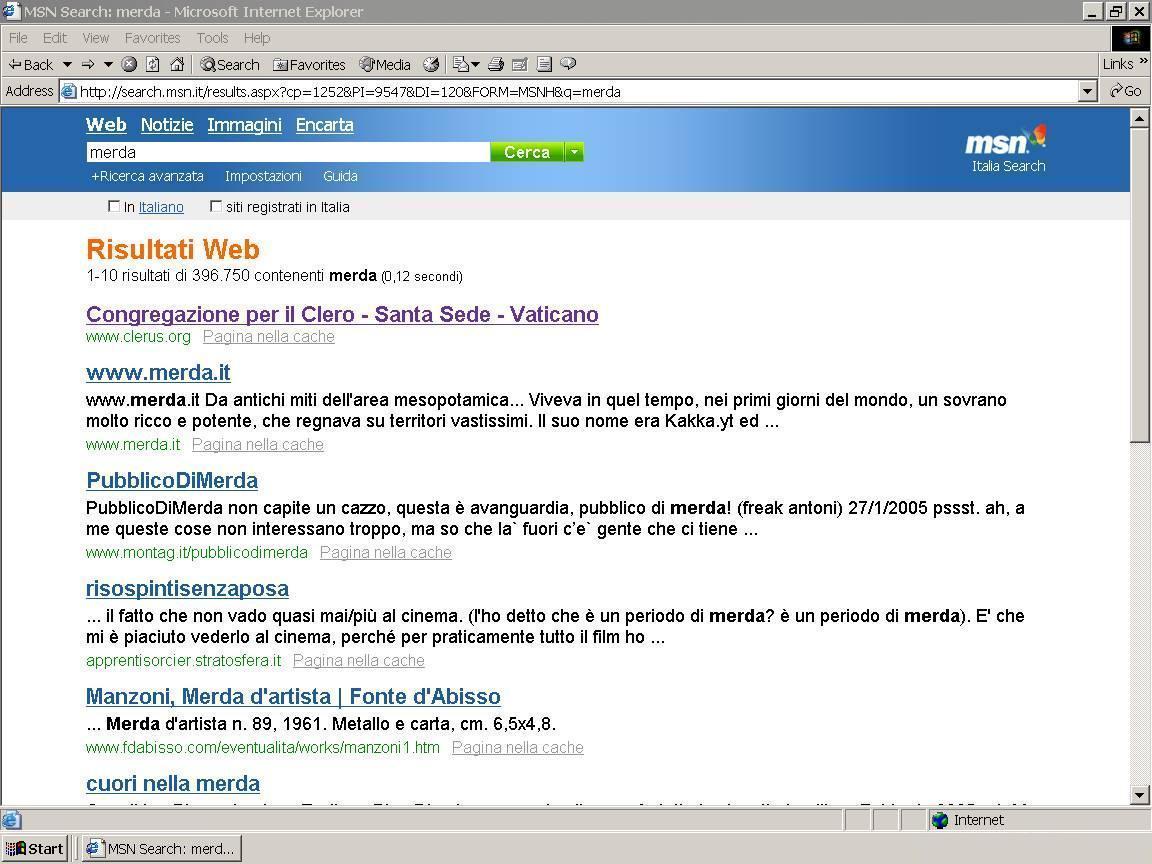Click the Discuss toolbar icon
Viewport: 1152px width, 864px height.
[x=544, y=65]
